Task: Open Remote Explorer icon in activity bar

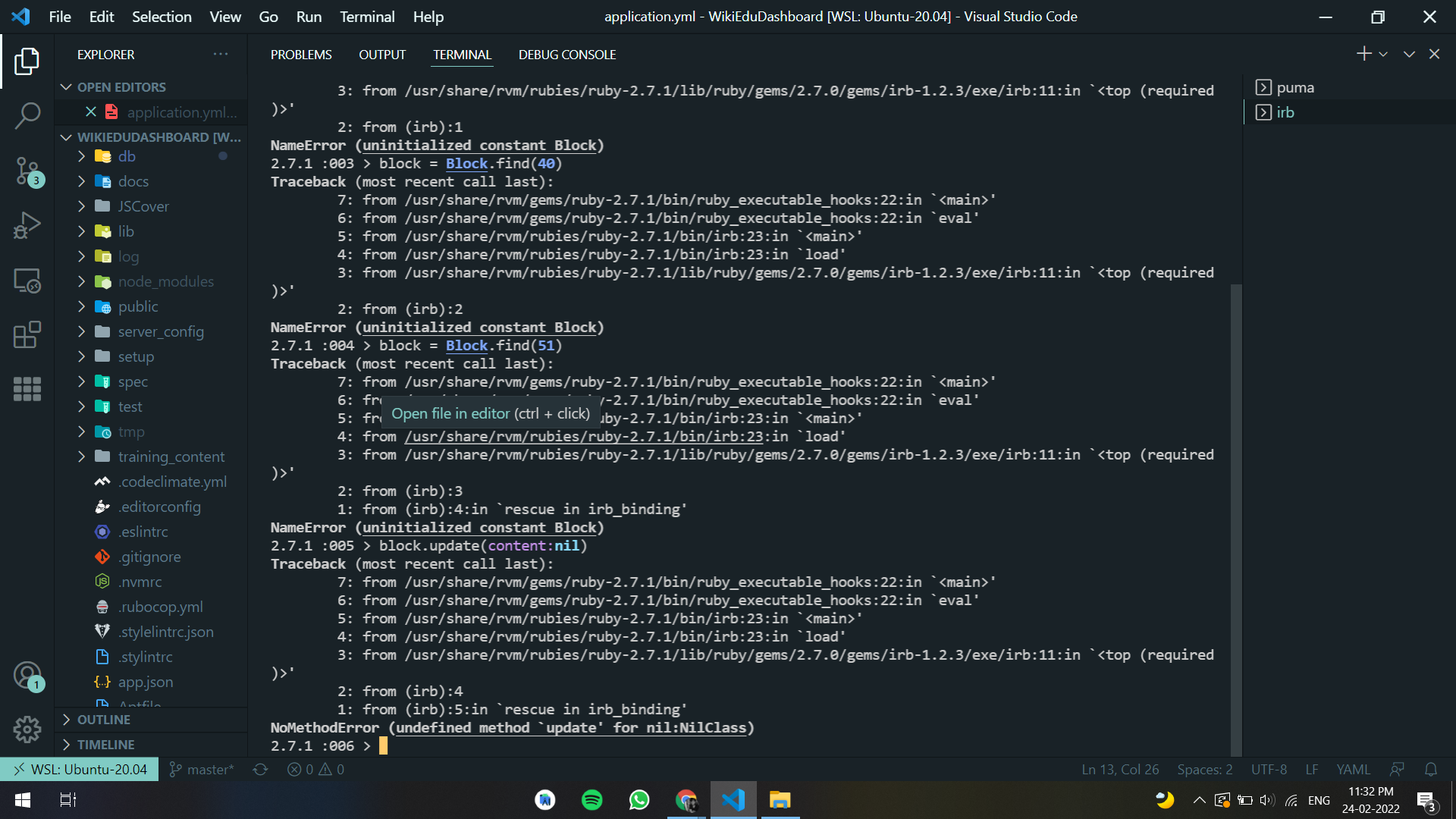Action: [x=27, y=281]
